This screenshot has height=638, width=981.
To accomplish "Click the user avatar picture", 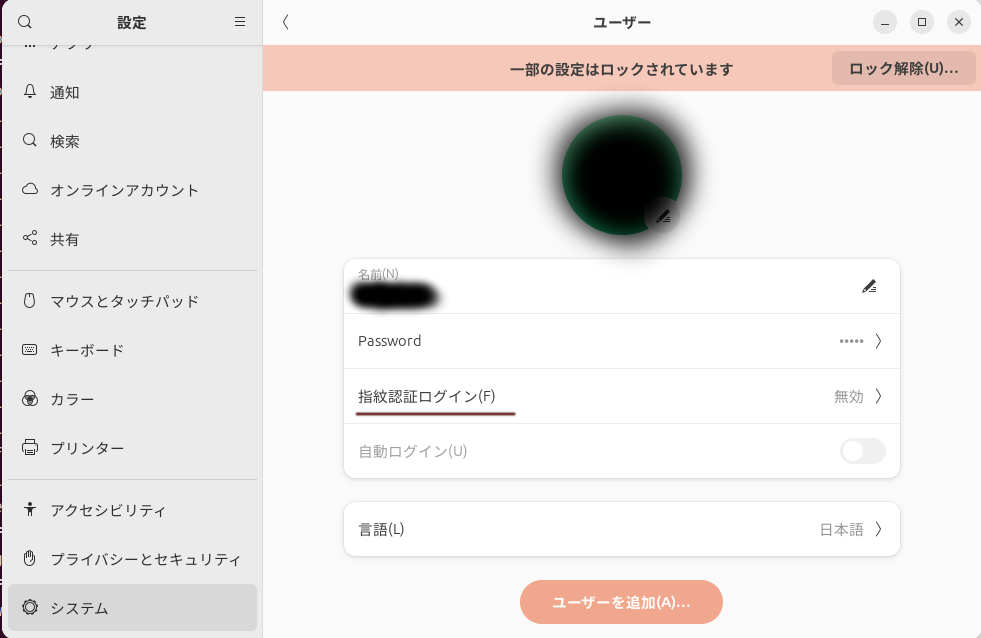I will [621, 174].
